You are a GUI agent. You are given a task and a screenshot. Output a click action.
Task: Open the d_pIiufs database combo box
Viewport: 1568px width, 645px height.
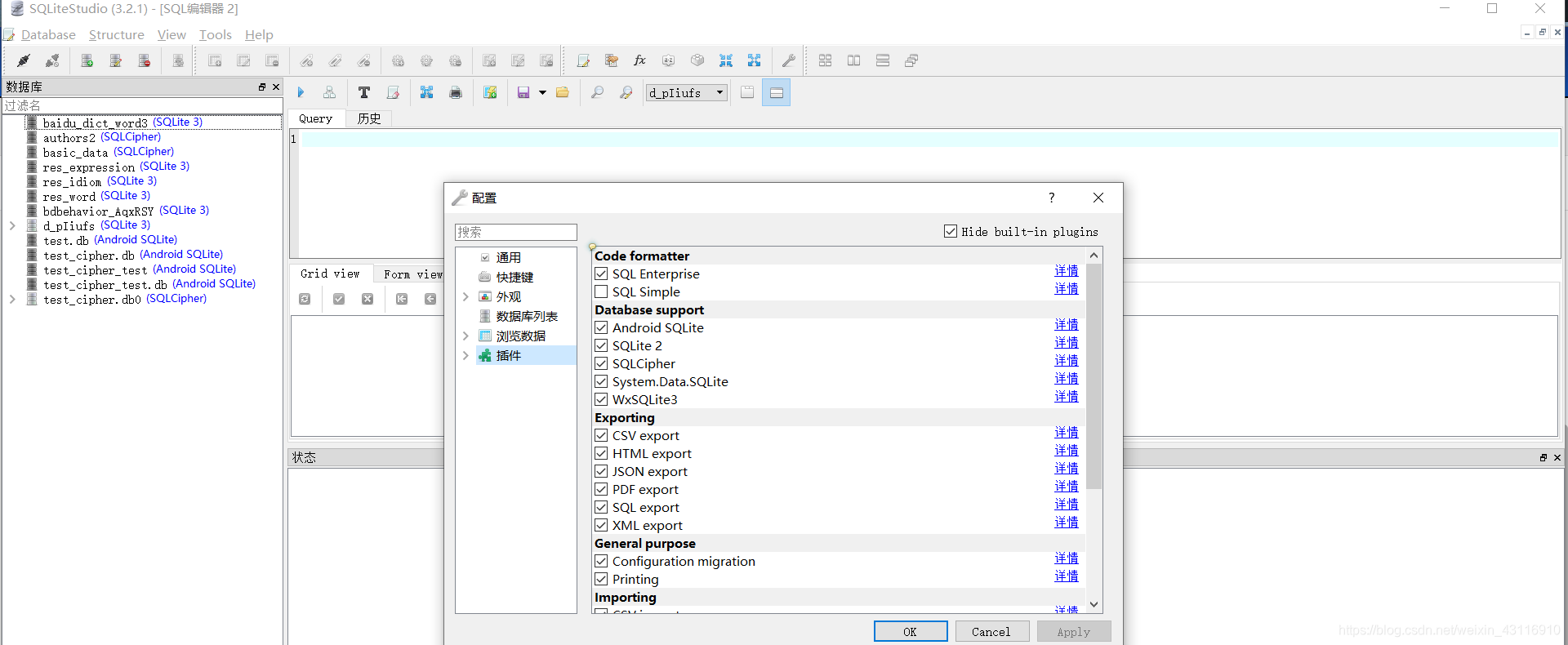[x=686, y=92]
